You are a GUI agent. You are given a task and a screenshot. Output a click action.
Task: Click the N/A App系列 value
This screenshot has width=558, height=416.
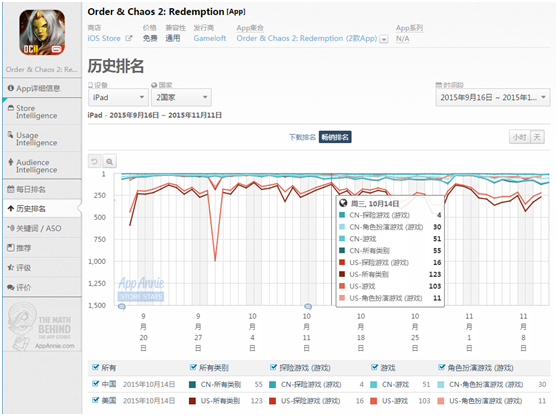402,38
